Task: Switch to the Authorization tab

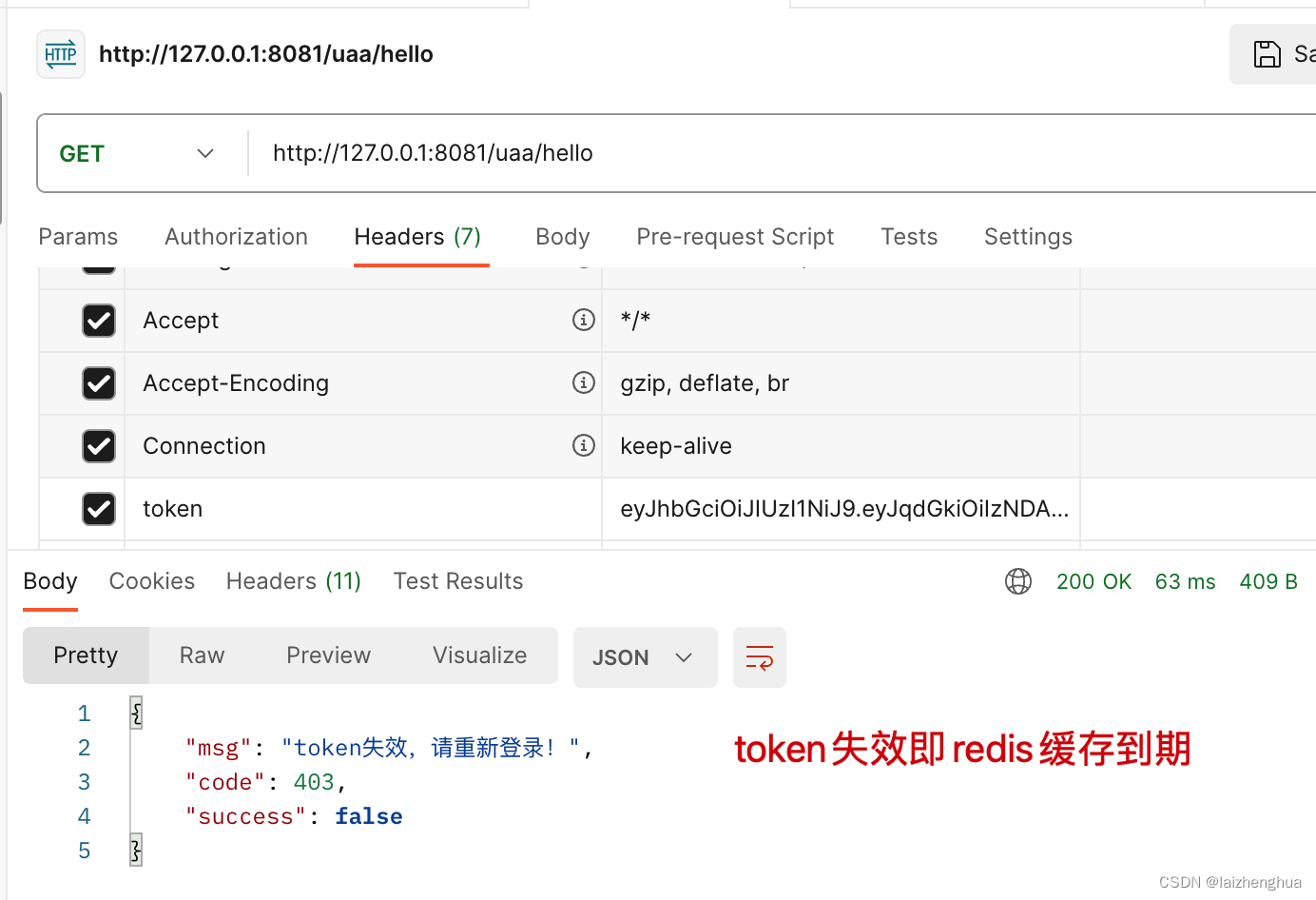Action: (x=236, y=237)
